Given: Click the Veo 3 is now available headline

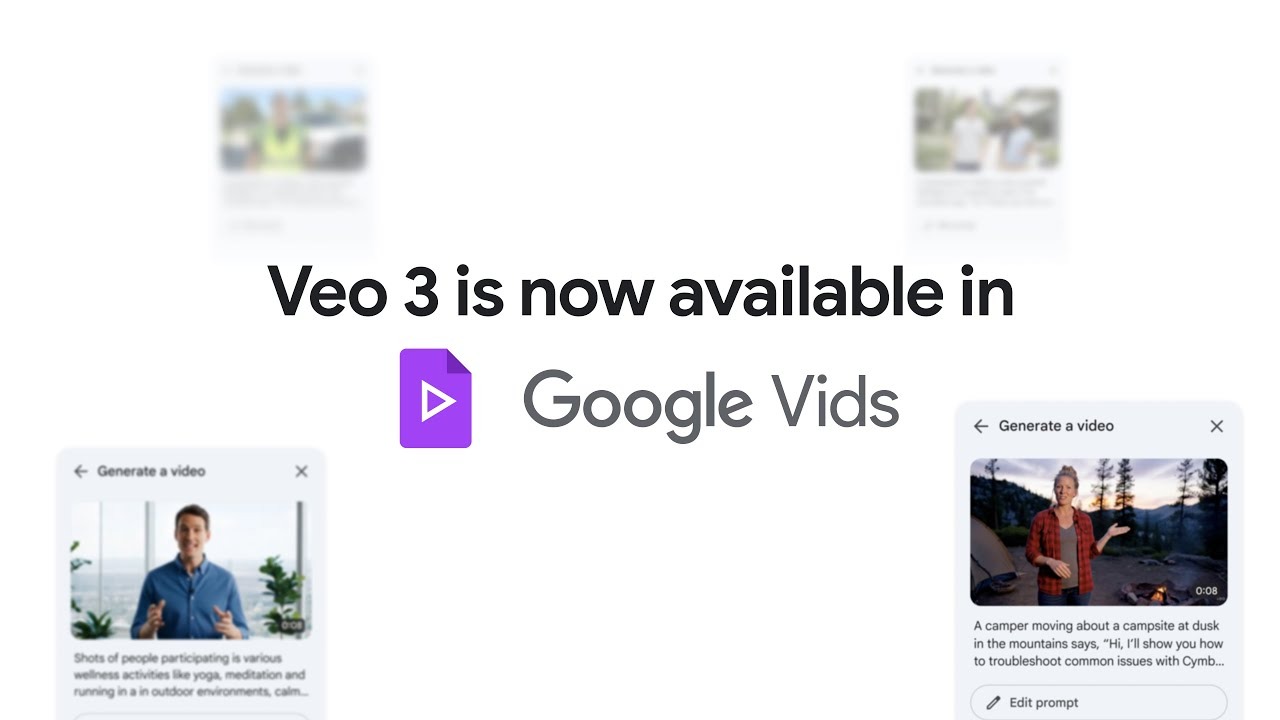Looking at the screenshot, I should (x=641, y=292).
